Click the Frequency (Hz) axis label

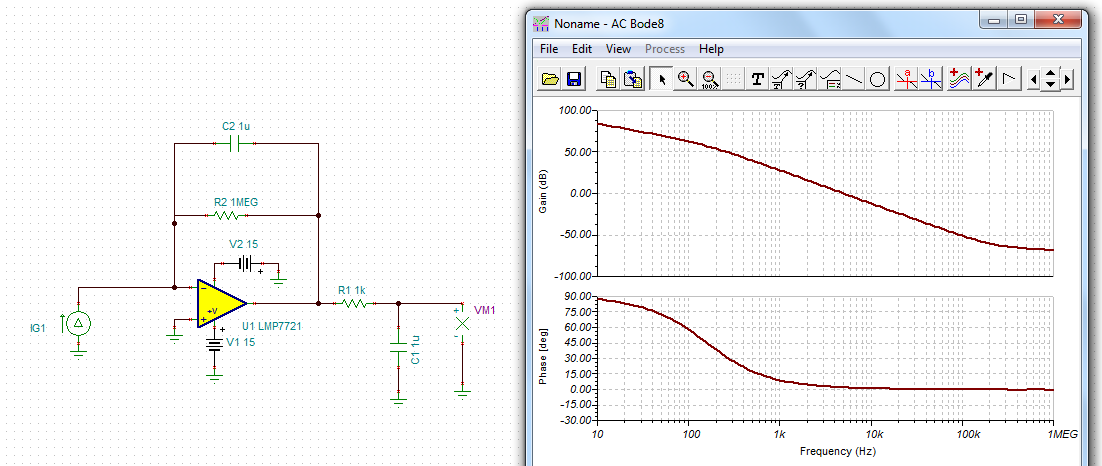point(838,451)
